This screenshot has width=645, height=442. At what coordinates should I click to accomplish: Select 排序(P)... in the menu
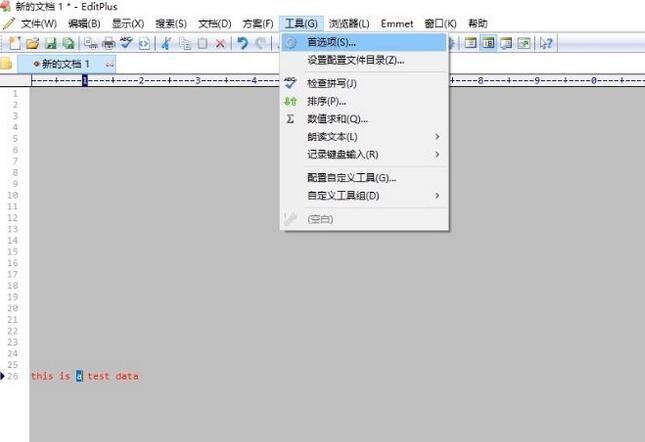(x=364, y=101)
